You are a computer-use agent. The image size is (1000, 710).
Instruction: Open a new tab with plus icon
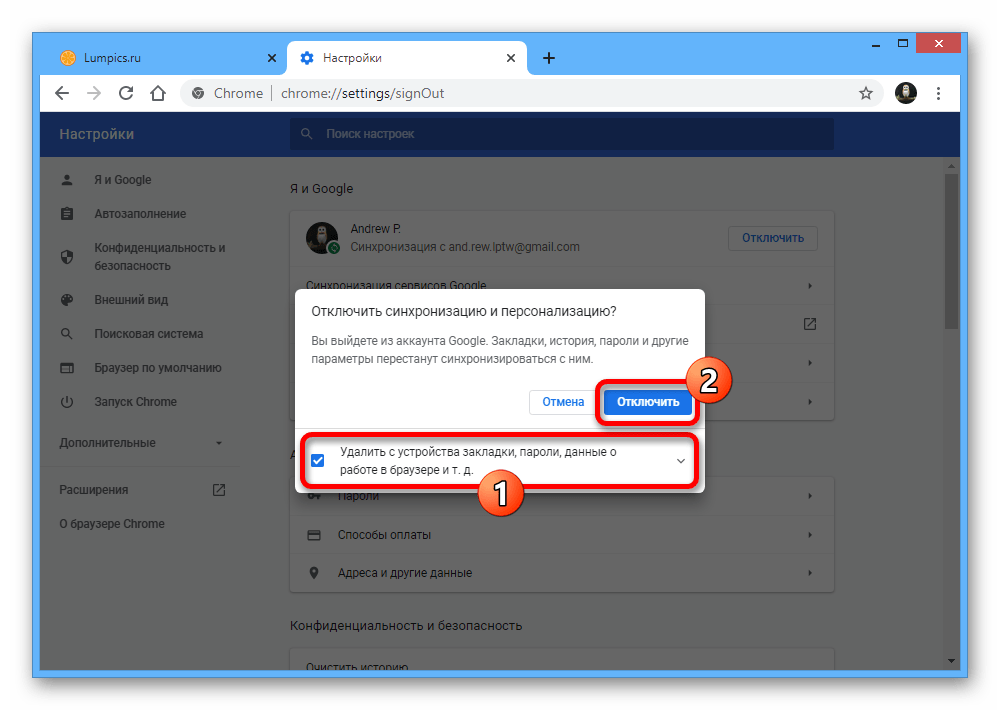click(x=548, y=58)
